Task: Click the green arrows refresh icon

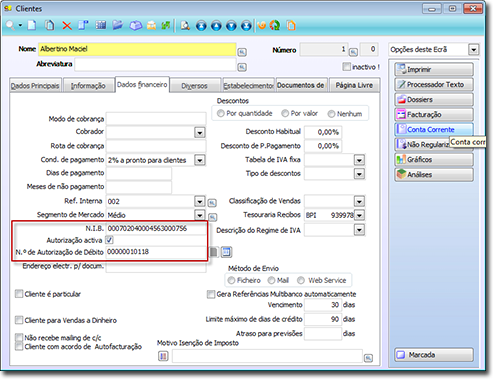Action: click(x=166, y=26)
